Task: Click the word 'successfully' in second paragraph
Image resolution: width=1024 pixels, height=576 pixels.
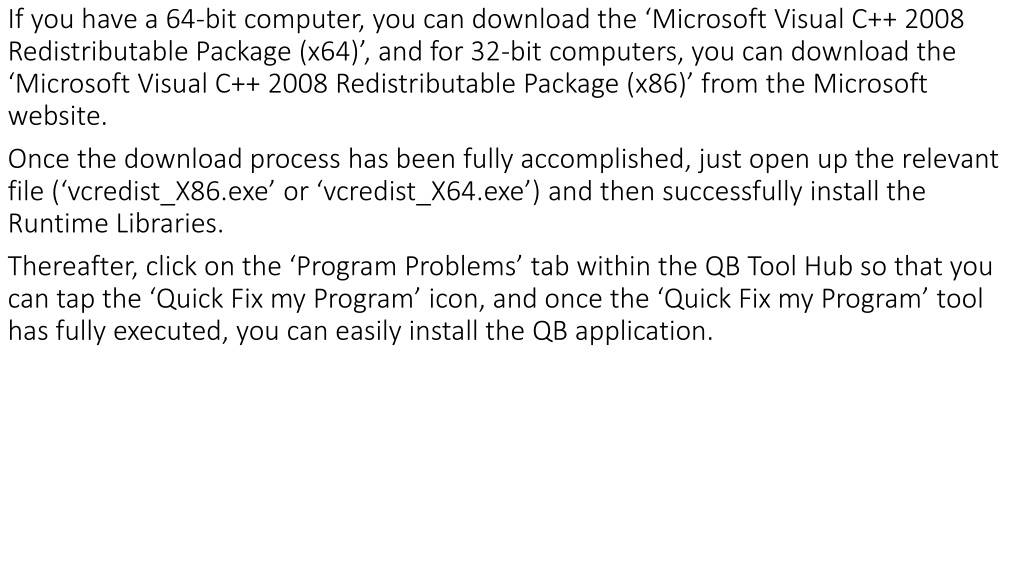Action: pyautogui.click(x=732, y=191)
